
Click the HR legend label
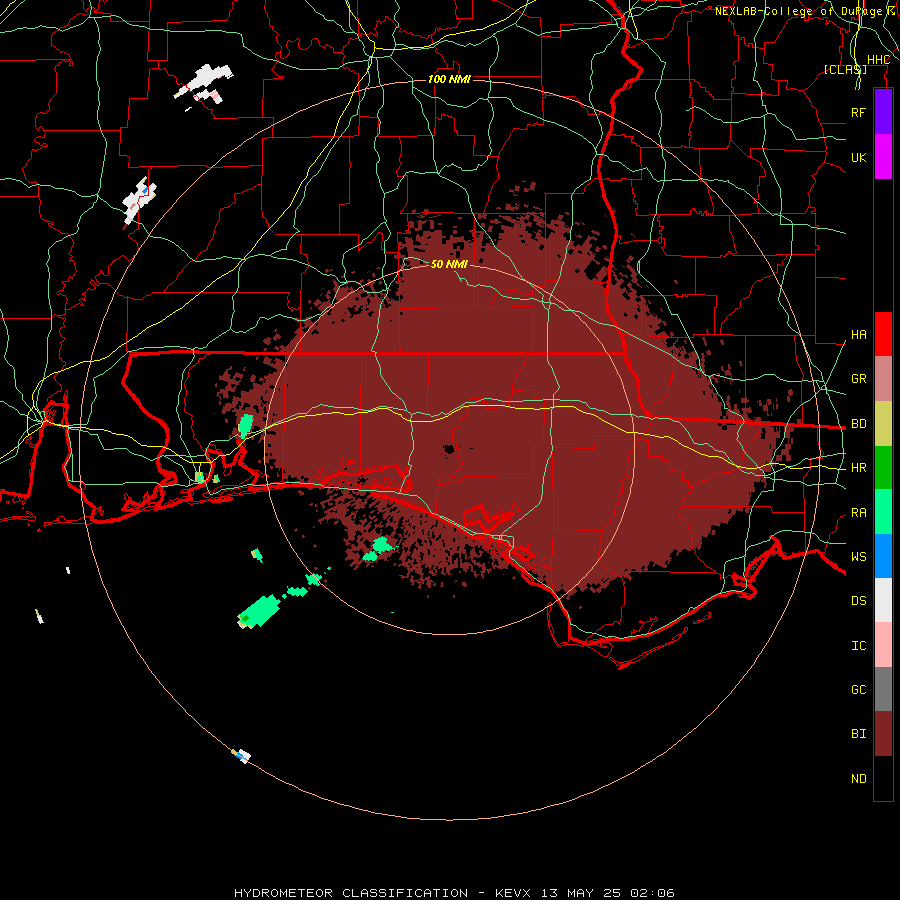click(x=858, y=468)
